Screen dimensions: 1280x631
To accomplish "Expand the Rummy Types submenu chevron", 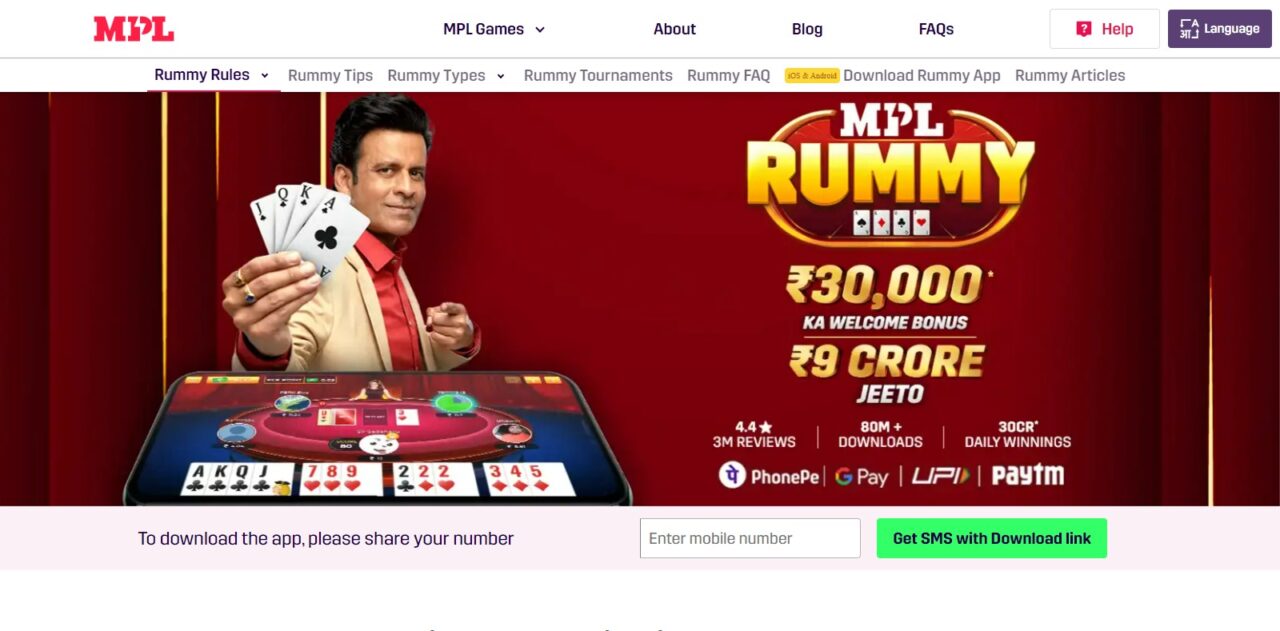I will click(x=501, y=75).
